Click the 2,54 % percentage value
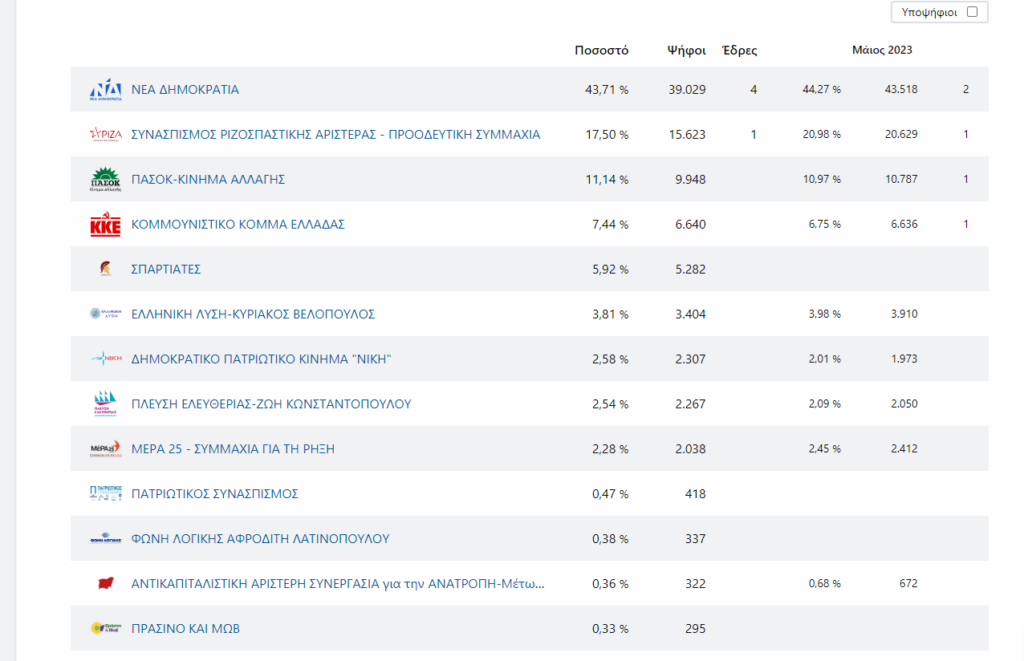 point(610,404)
